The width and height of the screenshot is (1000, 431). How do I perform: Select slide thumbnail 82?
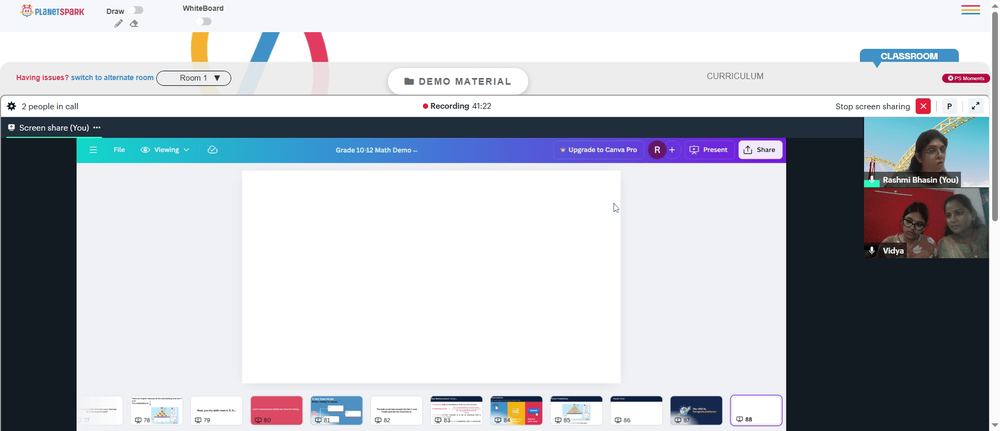[396, 411]
